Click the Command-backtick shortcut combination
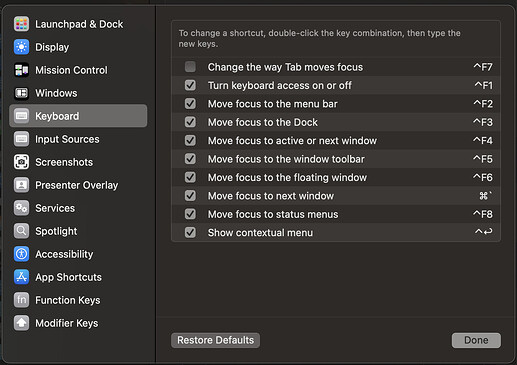This screenshot has width=517, height=365. pyautogui.click(x=486, y=196)
